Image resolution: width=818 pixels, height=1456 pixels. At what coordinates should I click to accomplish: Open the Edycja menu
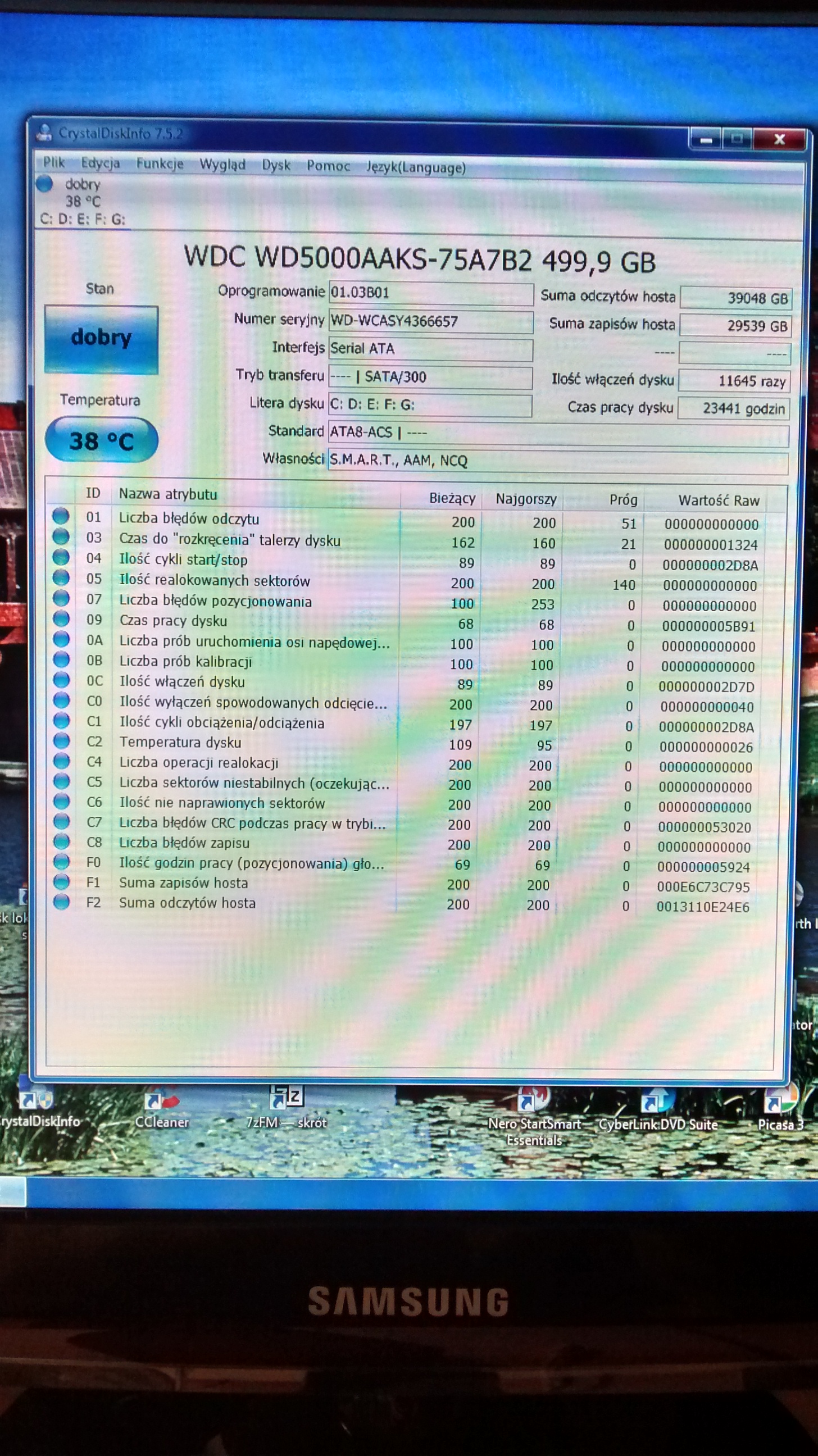(x=100, y=163)
